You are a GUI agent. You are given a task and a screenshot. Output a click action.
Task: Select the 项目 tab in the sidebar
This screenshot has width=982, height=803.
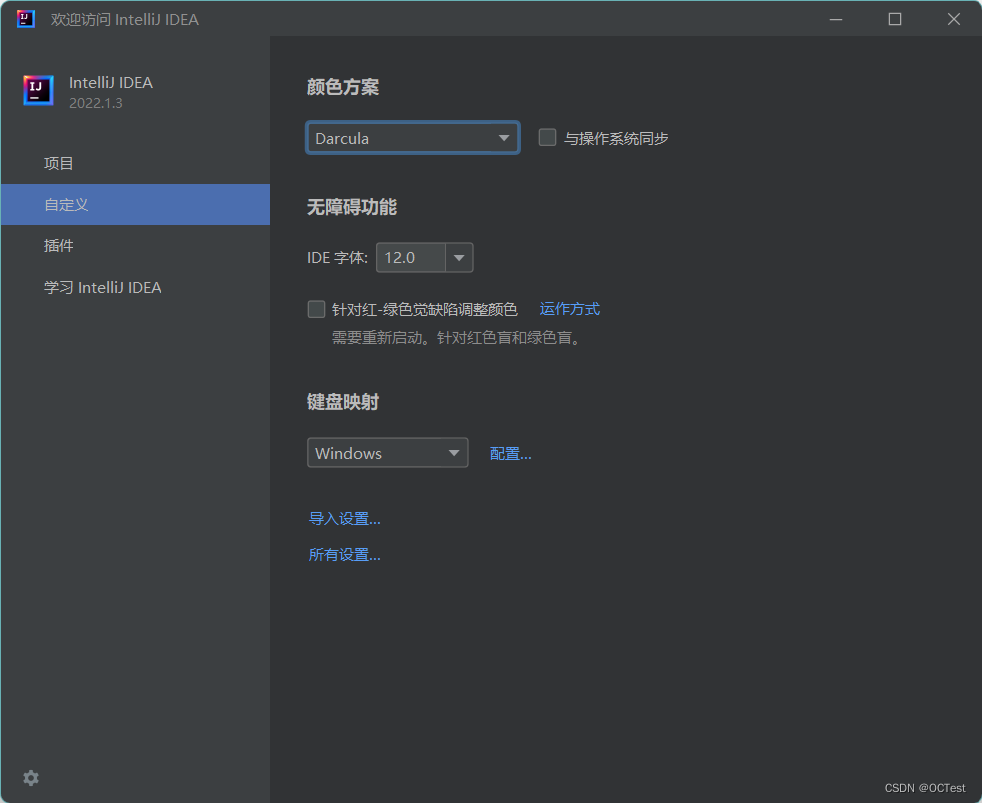[x=135, y=163]
